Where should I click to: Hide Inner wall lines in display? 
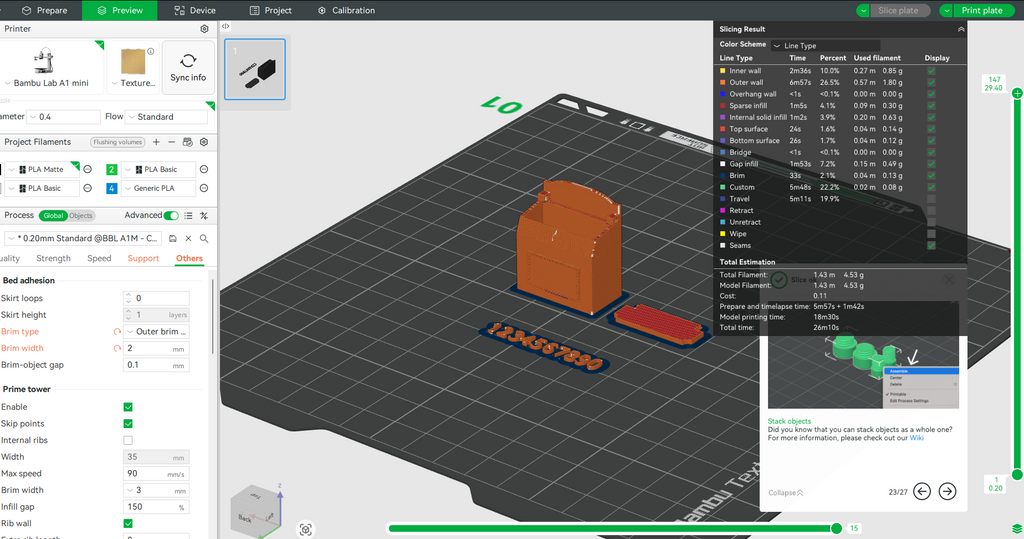(x=931, y=71)
